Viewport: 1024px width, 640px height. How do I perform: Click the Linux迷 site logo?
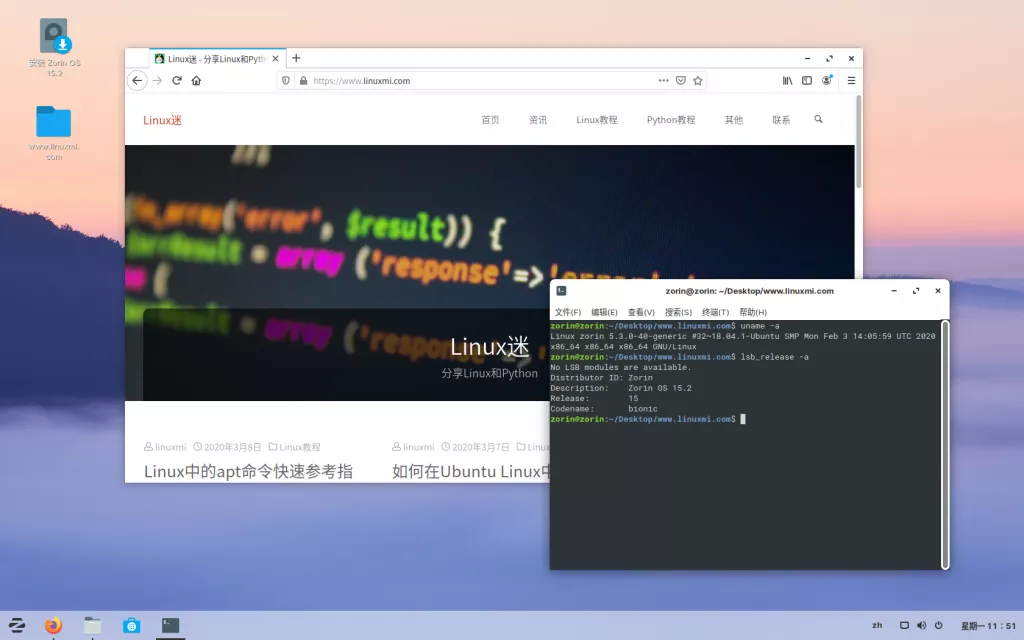point(162,120)
